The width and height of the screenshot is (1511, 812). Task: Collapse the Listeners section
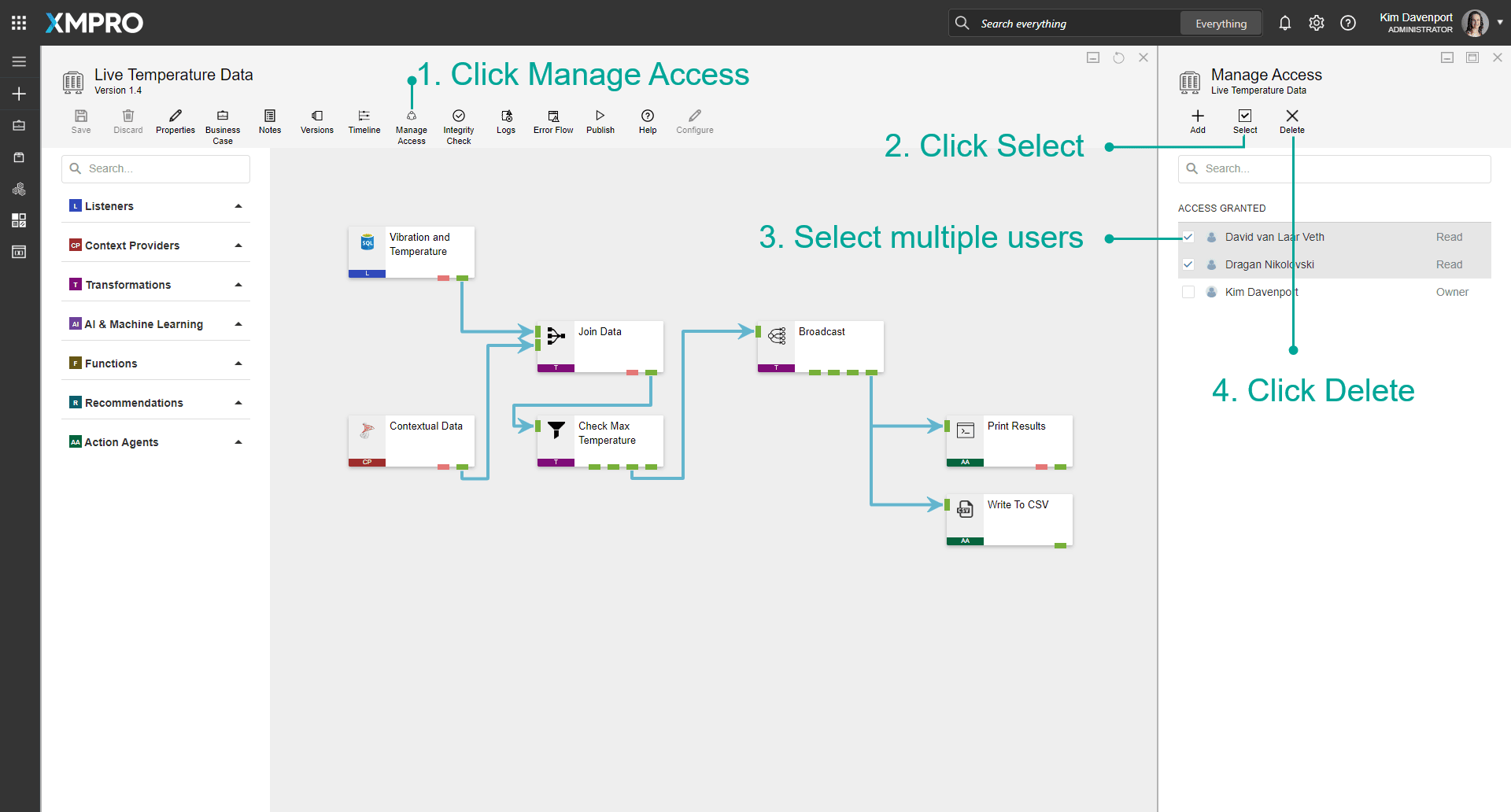coord(238,205)
